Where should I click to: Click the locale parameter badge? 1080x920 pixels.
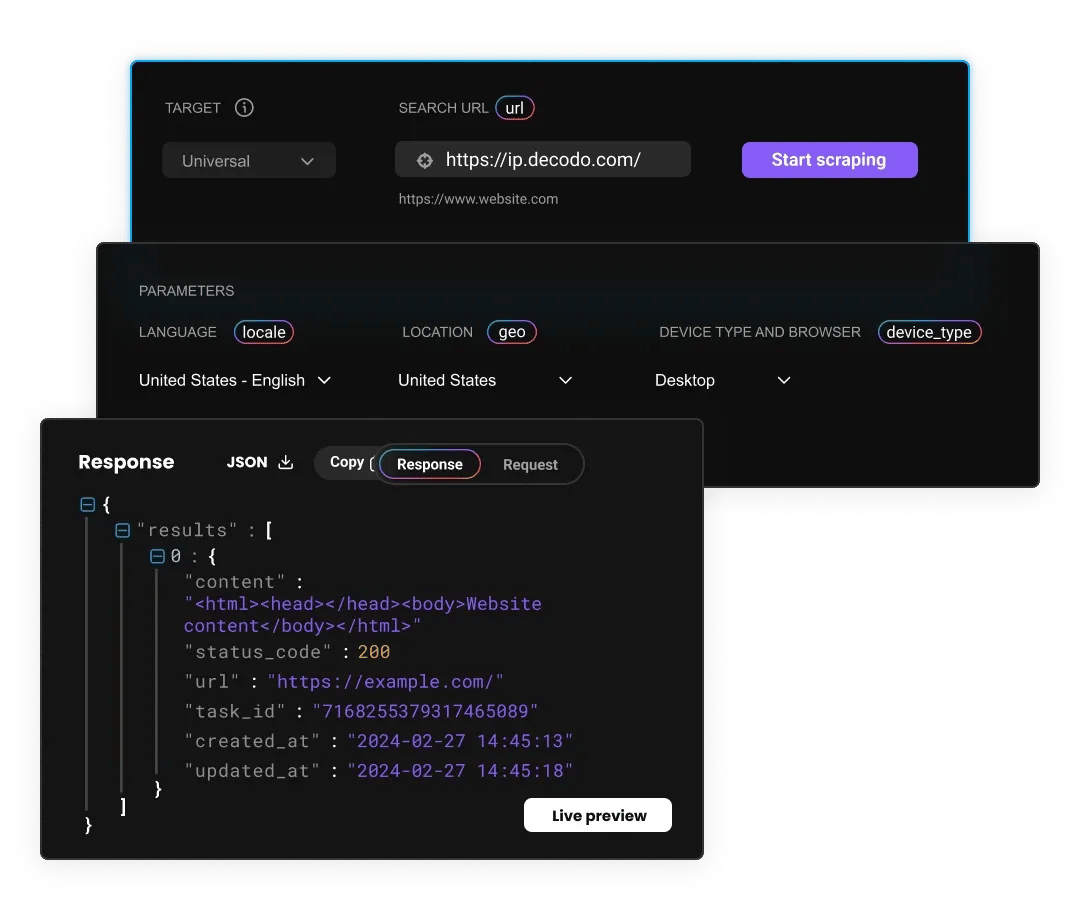click(x=264, y=332)
